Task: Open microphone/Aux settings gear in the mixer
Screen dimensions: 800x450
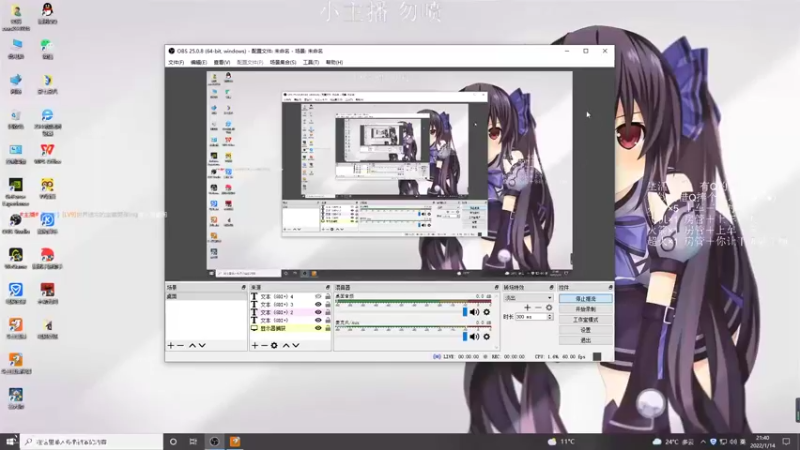Action: (x=486, y=337)
